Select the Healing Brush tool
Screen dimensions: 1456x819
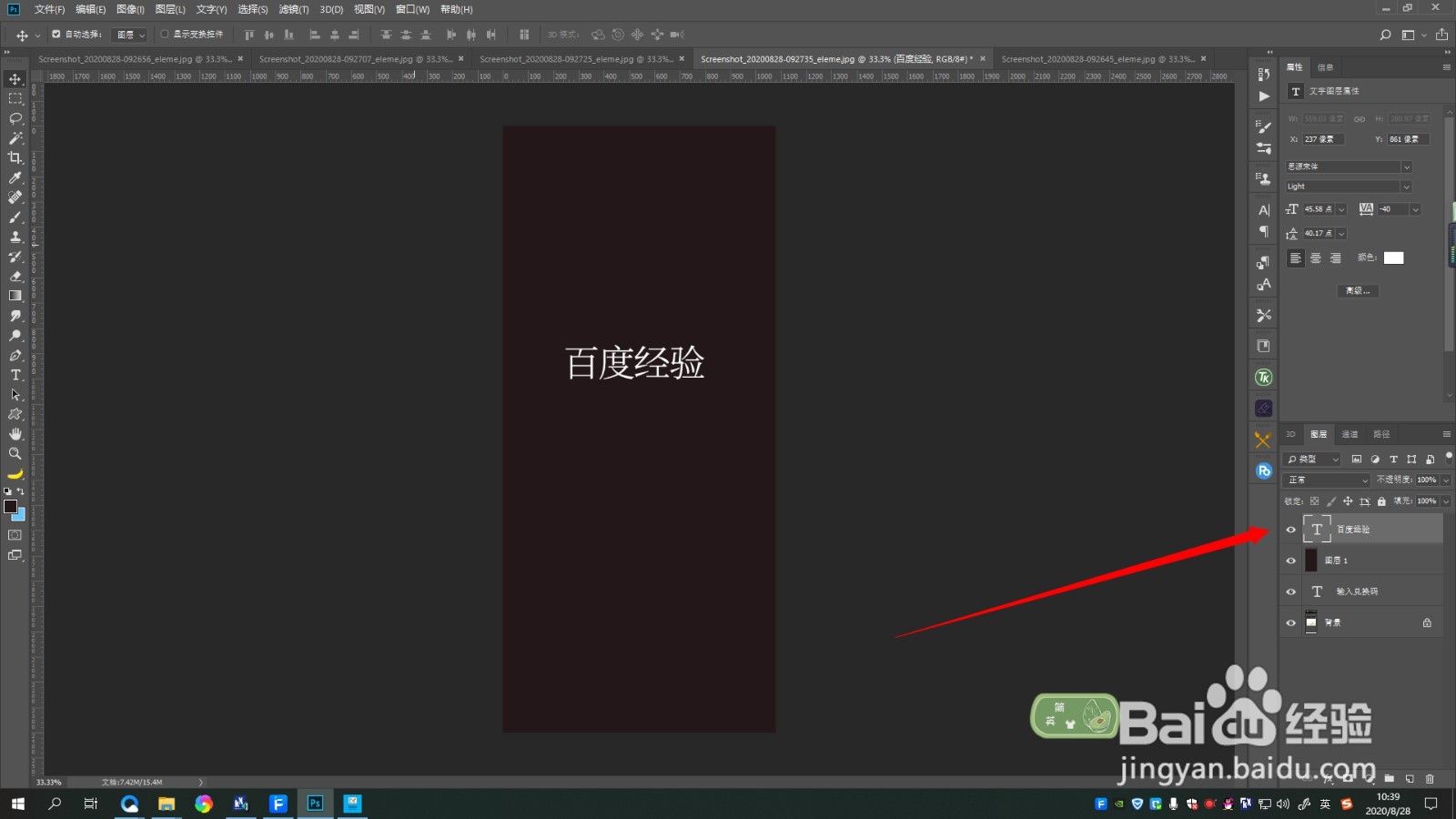pos(15,197)
